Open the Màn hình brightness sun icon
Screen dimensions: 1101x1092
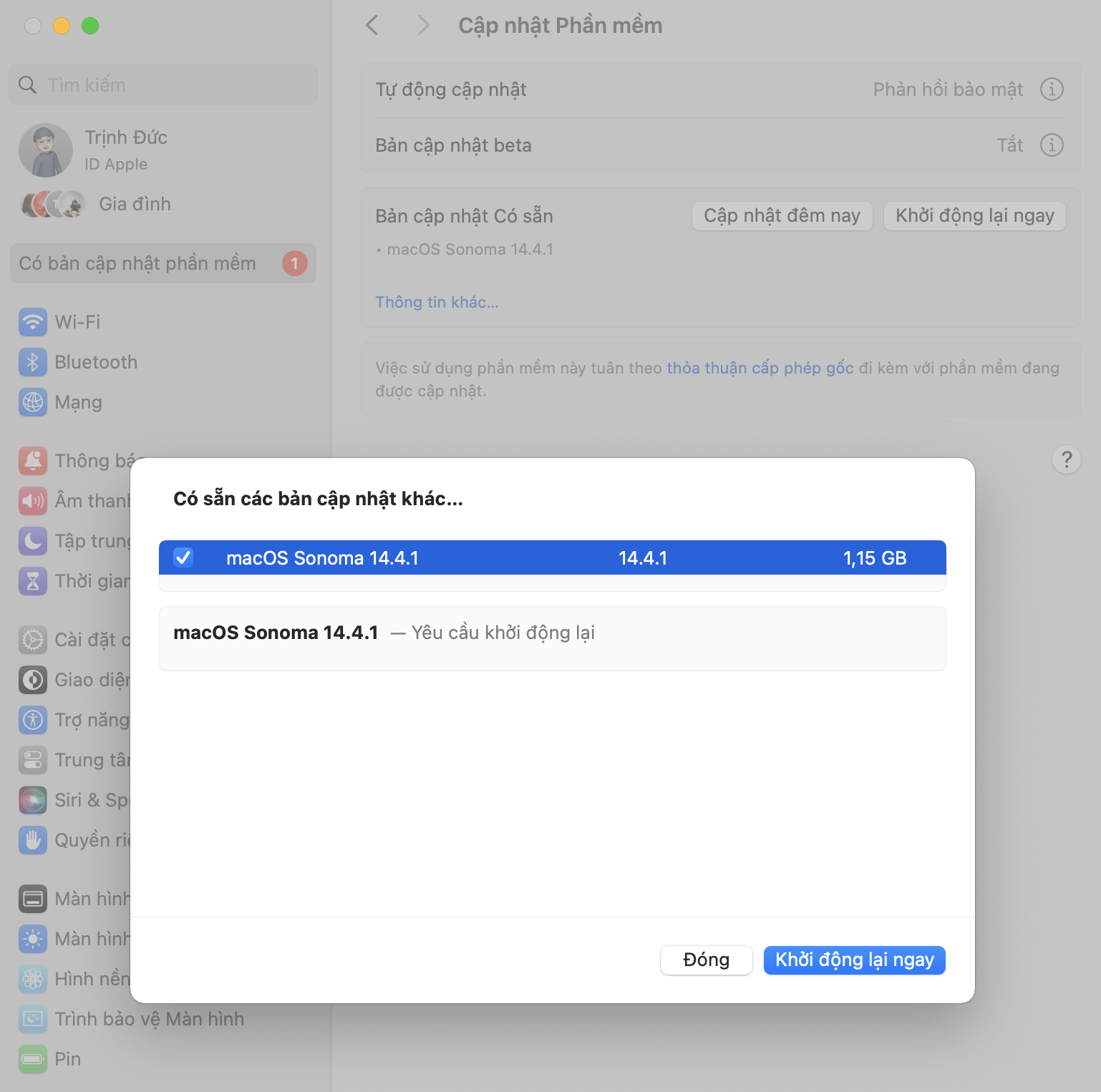click(x=33, y=939)
